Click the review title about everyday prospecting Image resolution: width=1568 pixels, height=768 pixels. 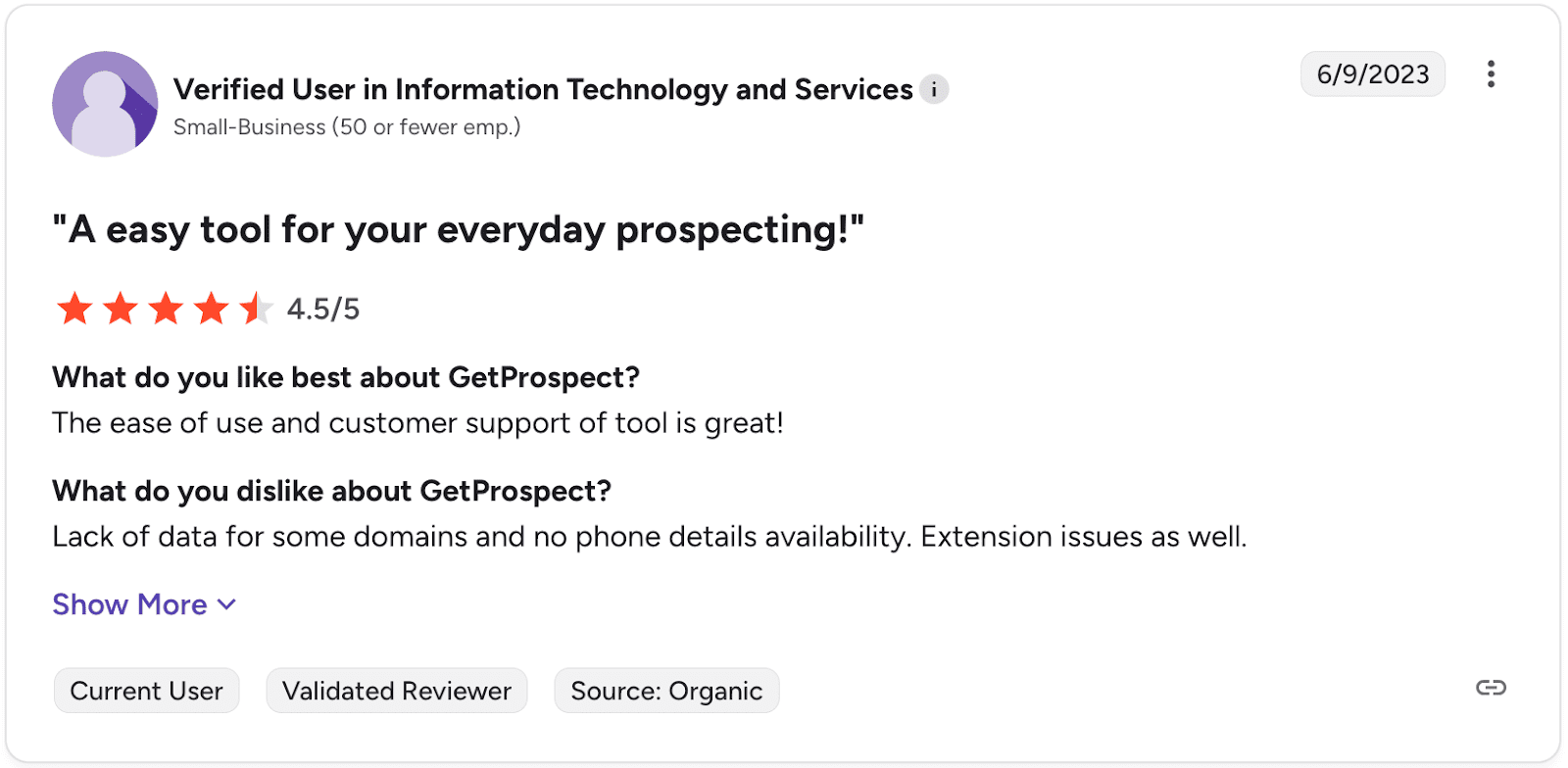point(458,230)
